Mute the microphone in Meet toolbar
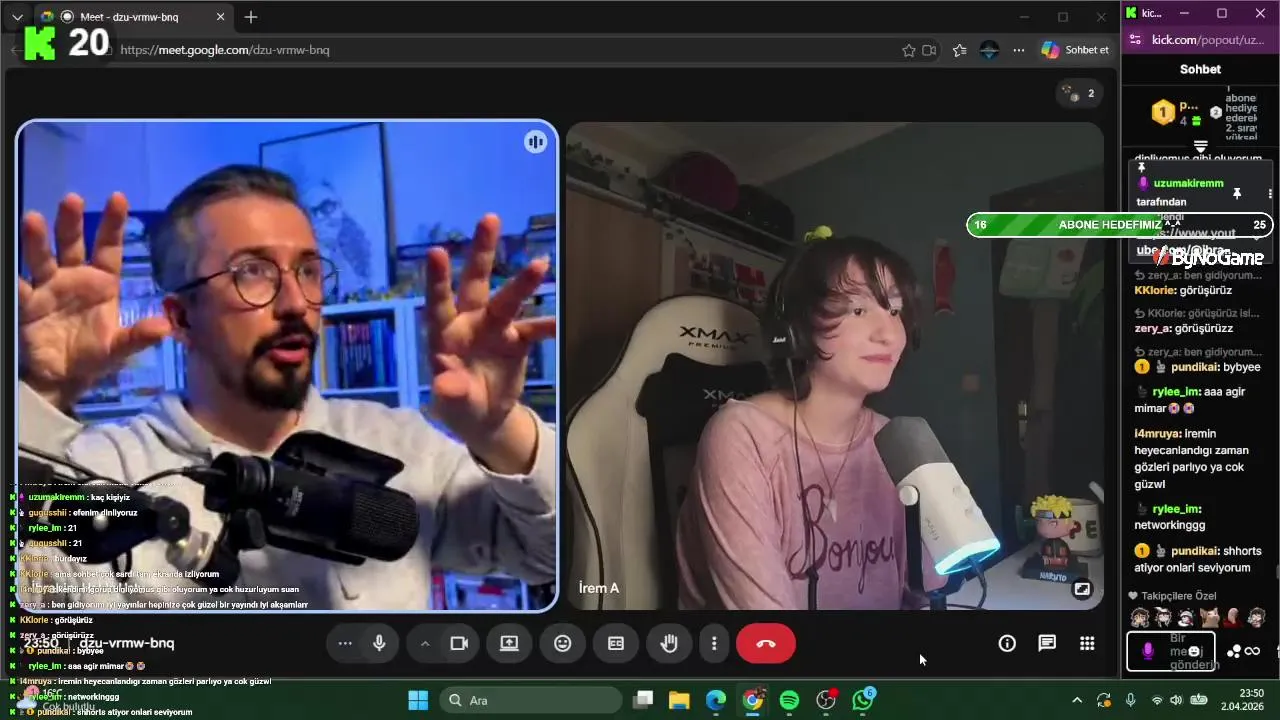Screen dimensions: 1280x720 click(379, 644)
